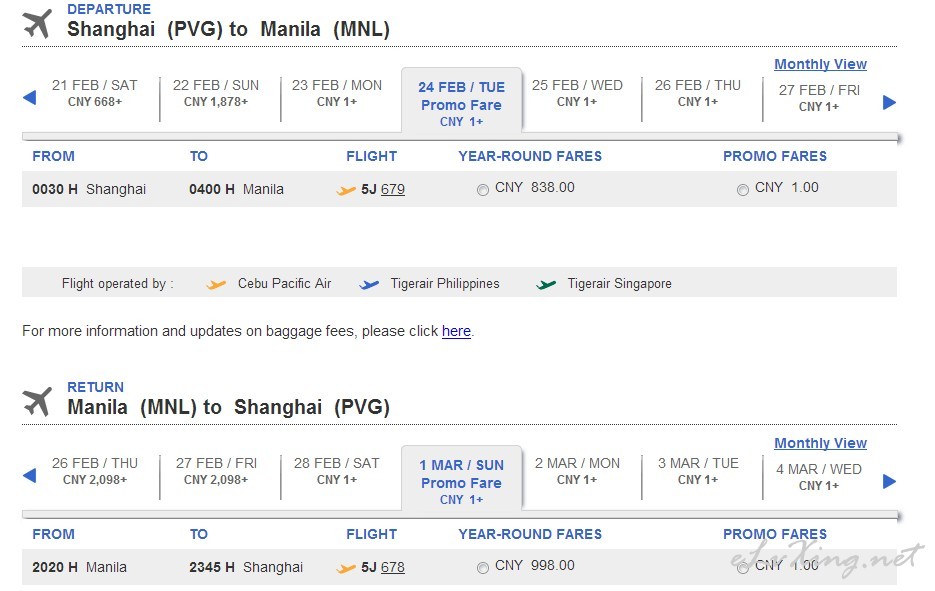The image size is (935, 591).
Task: Open flight 679 details link
Action: tap(392, 189)
